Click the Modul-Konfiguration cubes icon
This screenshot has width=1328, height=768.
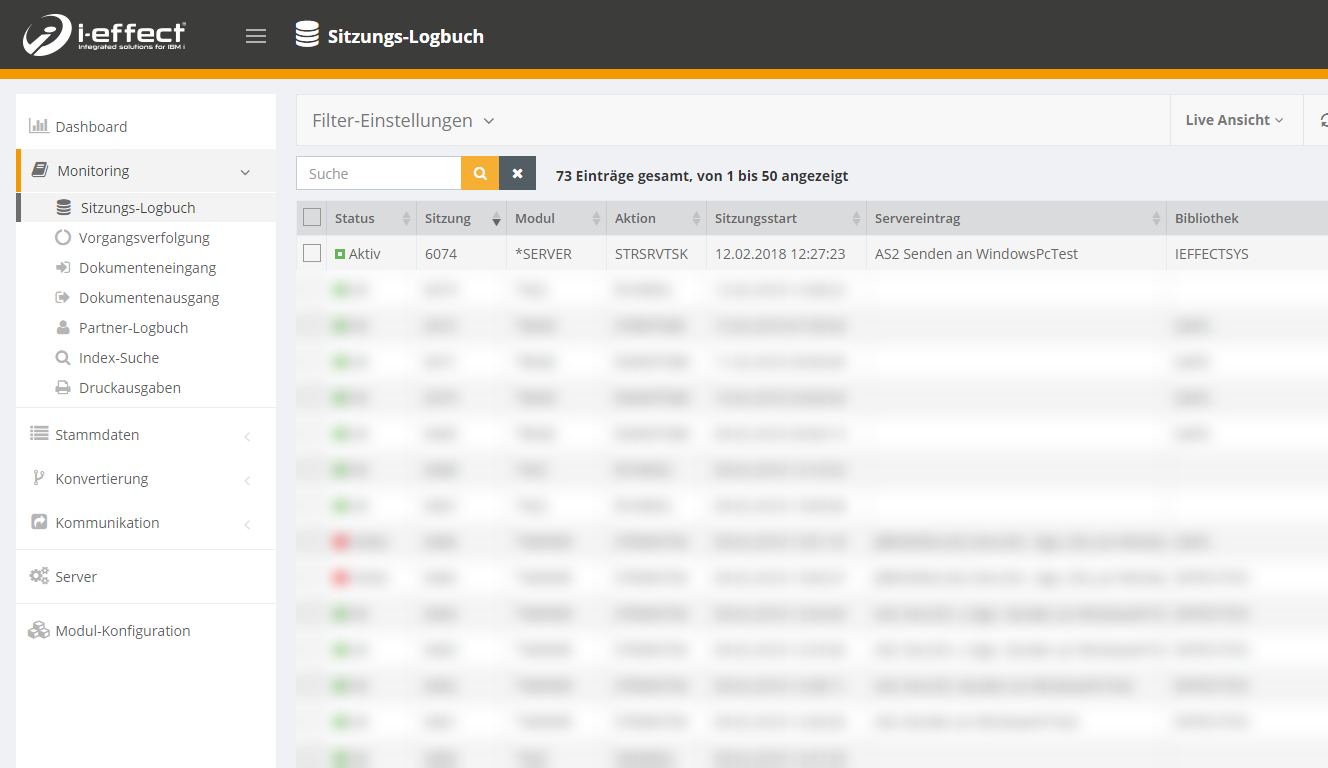(x=39, y=630)
